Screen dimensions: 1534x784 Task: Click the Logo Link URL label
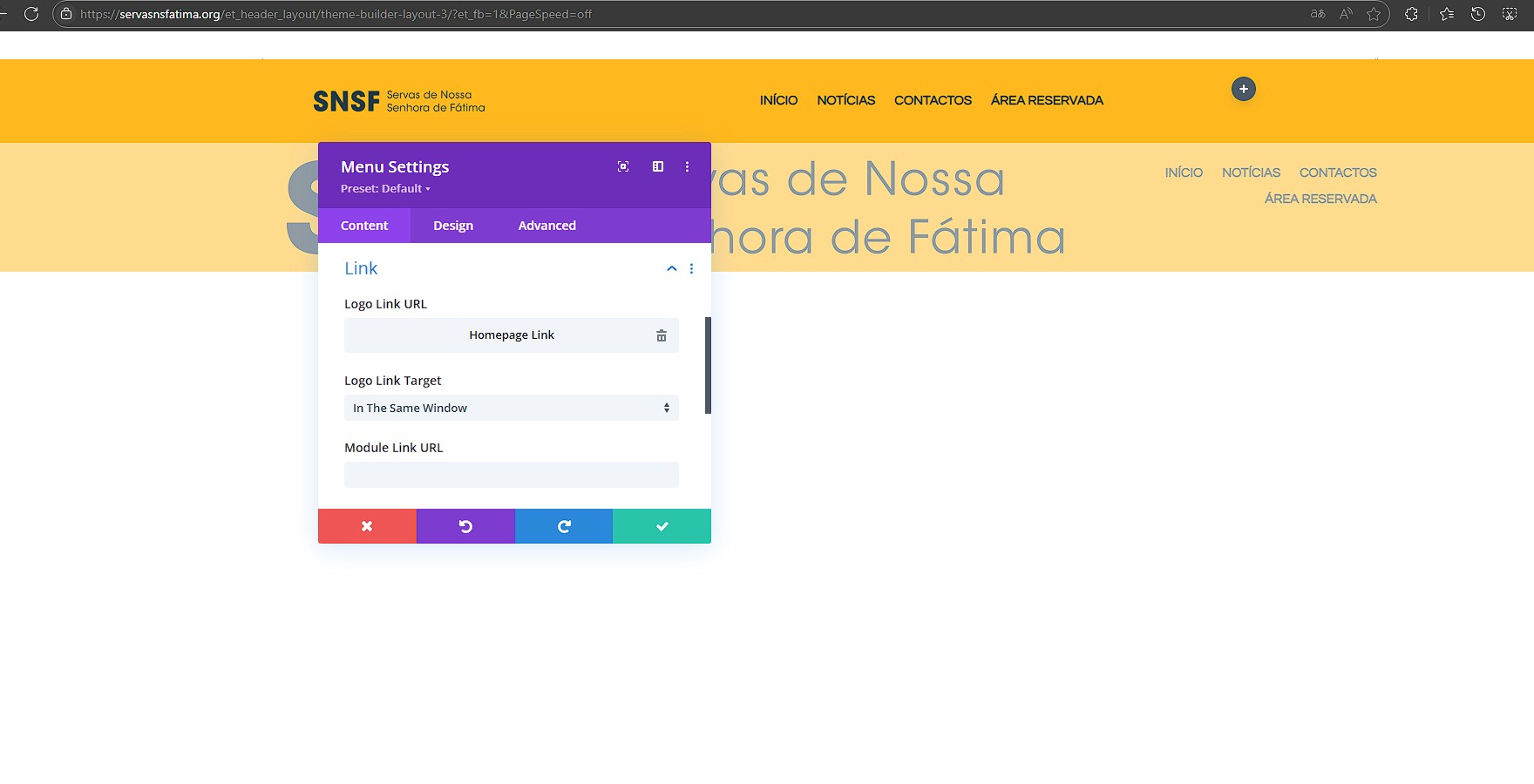pos(385,304)
